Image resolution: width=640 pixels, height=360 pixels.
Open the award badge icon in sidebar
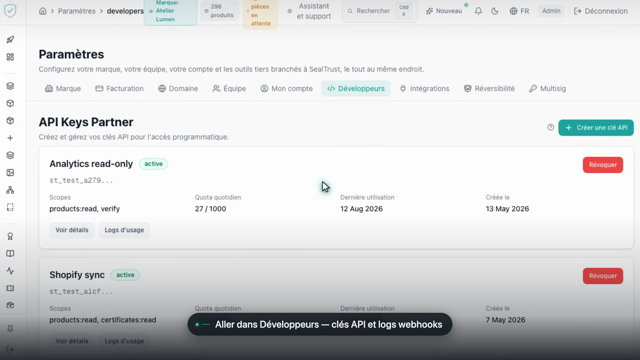click(x=10, y=236)
